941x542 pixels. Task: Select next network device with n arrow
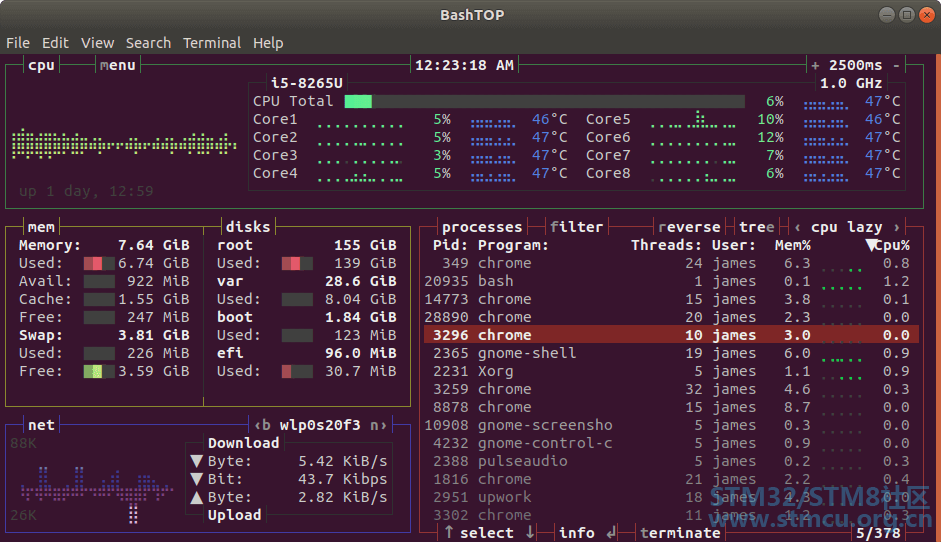click(x=378, y=425)
